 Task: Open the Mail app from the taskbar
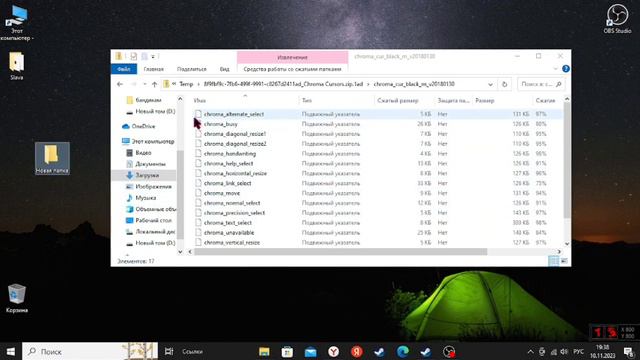[311, 351]
